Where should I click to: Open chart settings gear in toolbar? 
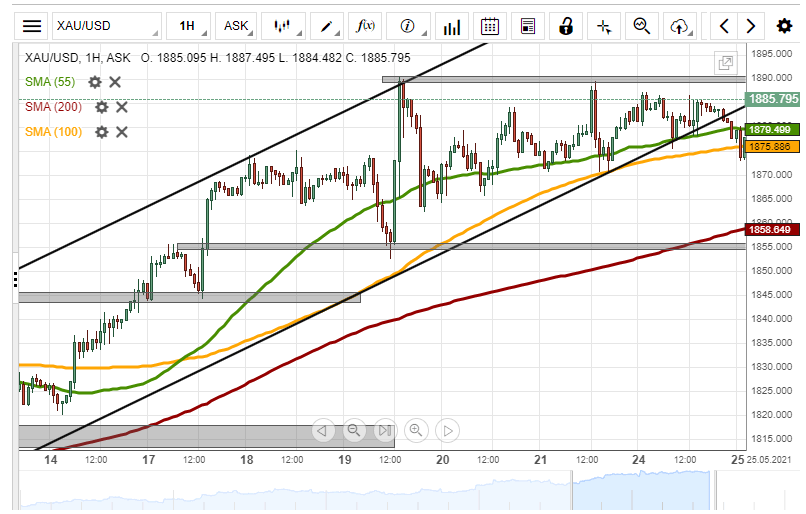point(784,26)
